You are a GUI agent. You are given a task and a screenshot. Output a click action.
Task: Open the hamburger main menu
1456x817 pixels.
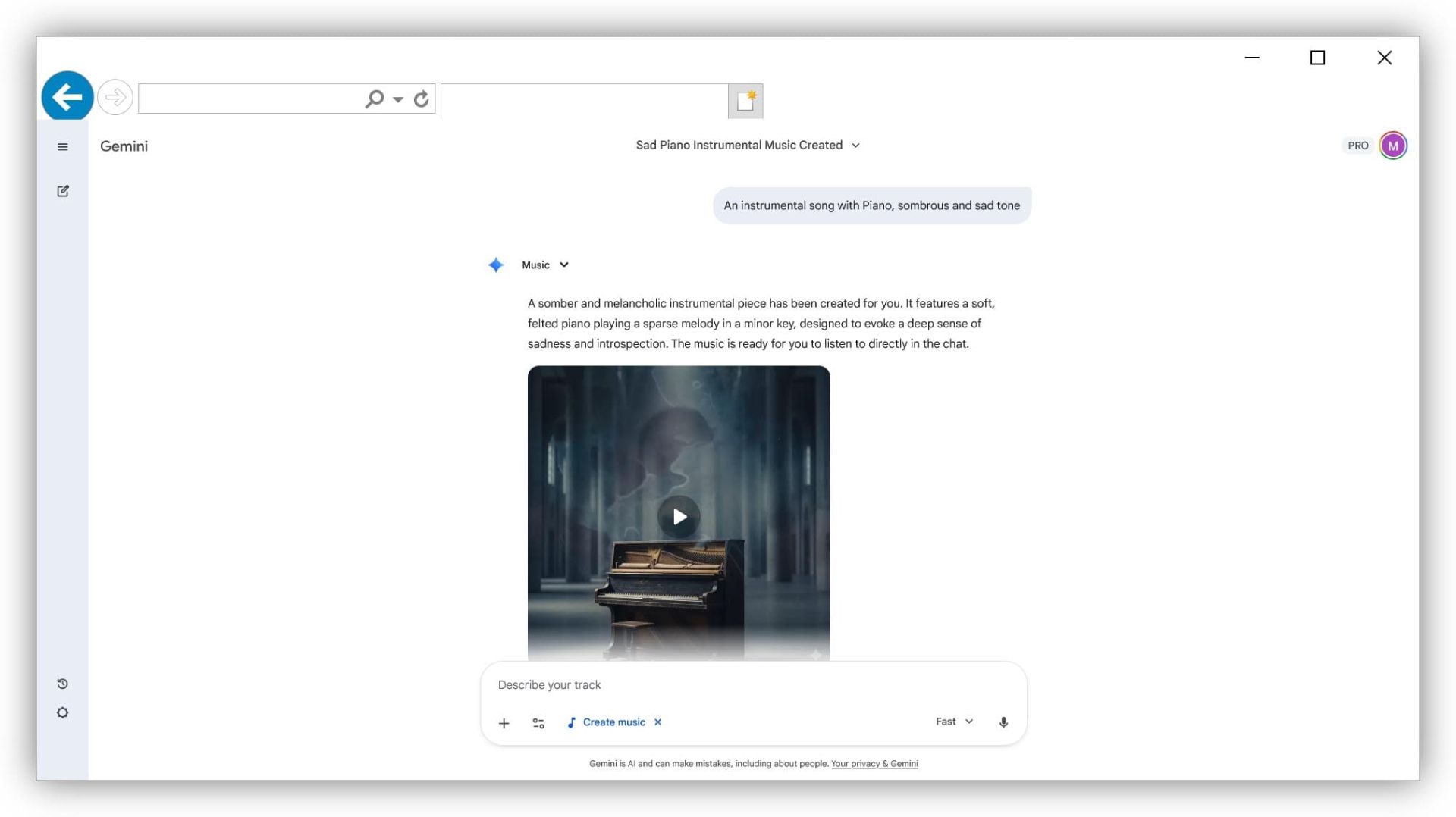[x=63, y=147]
